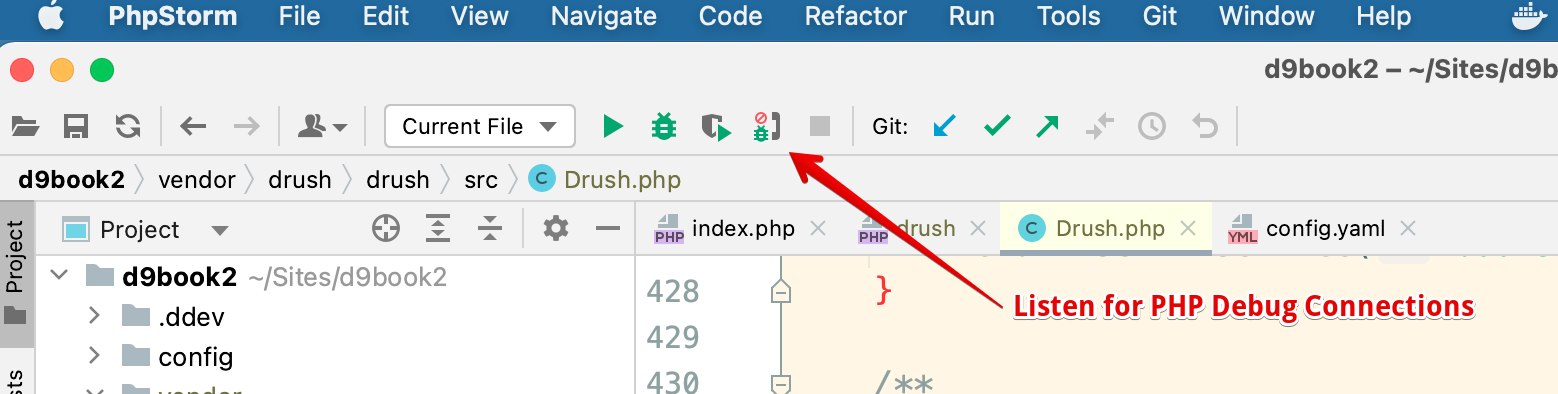Screen dimensions: 1558x394
Task: Select the d9book2 root folder
Action: [x=335, y=276]
